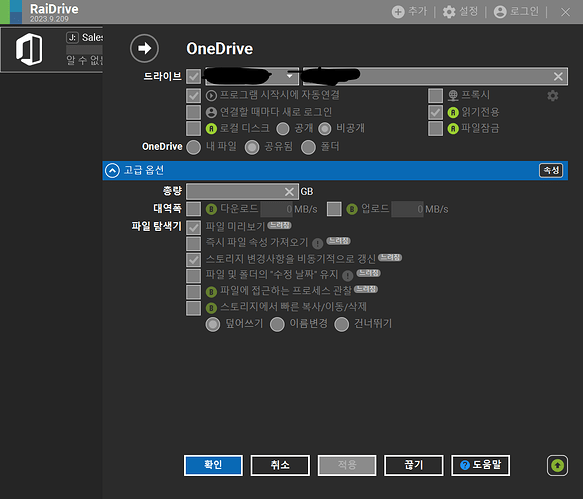The height and width of the screenshot is (499, 583).
Task: Open the drive letter dropdown
Action: [290, 76]
